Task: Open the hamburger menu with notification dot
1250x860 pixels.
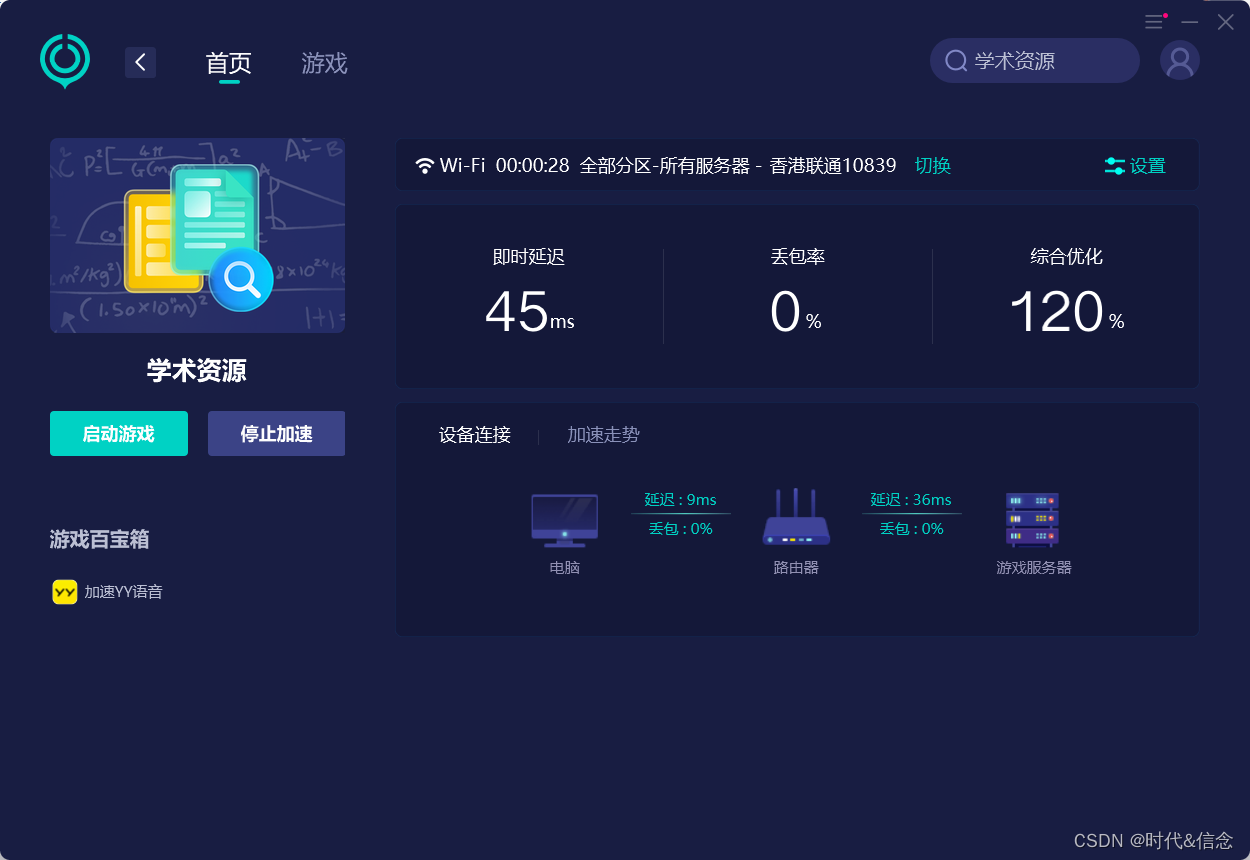Action: [1155, 22]
